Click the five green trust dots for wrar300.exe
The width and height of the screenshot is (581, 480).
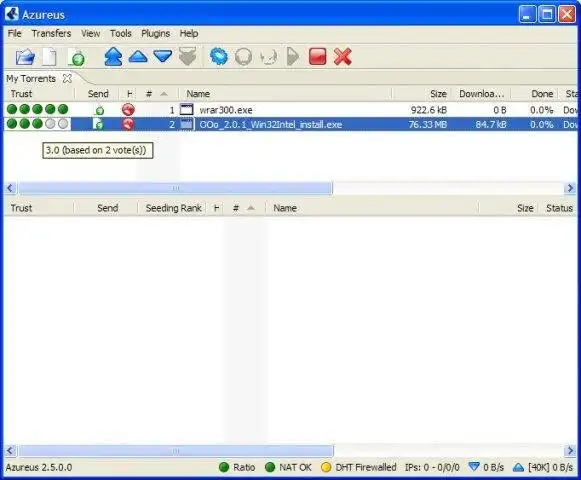coord(37,109)
